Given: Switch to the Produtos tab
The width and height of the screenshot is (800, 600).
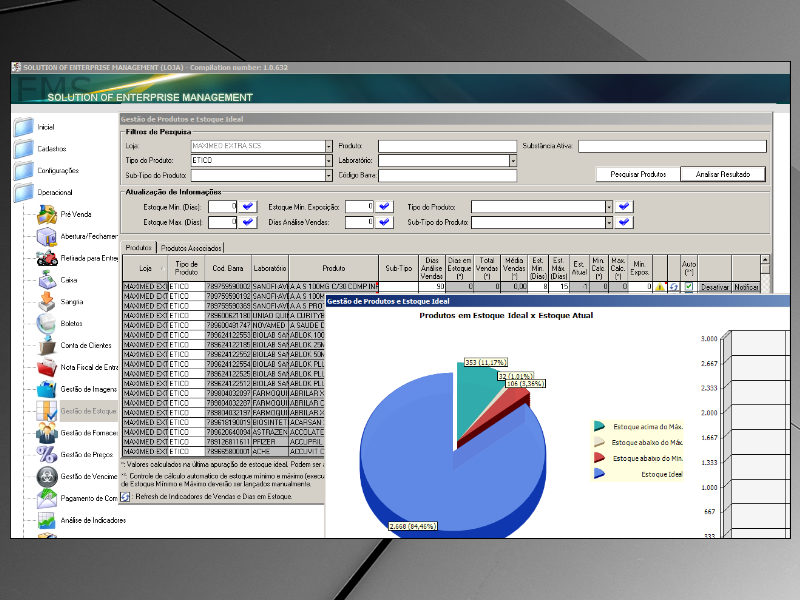Looking at the screenshot, I should click(x=139, y=247).
